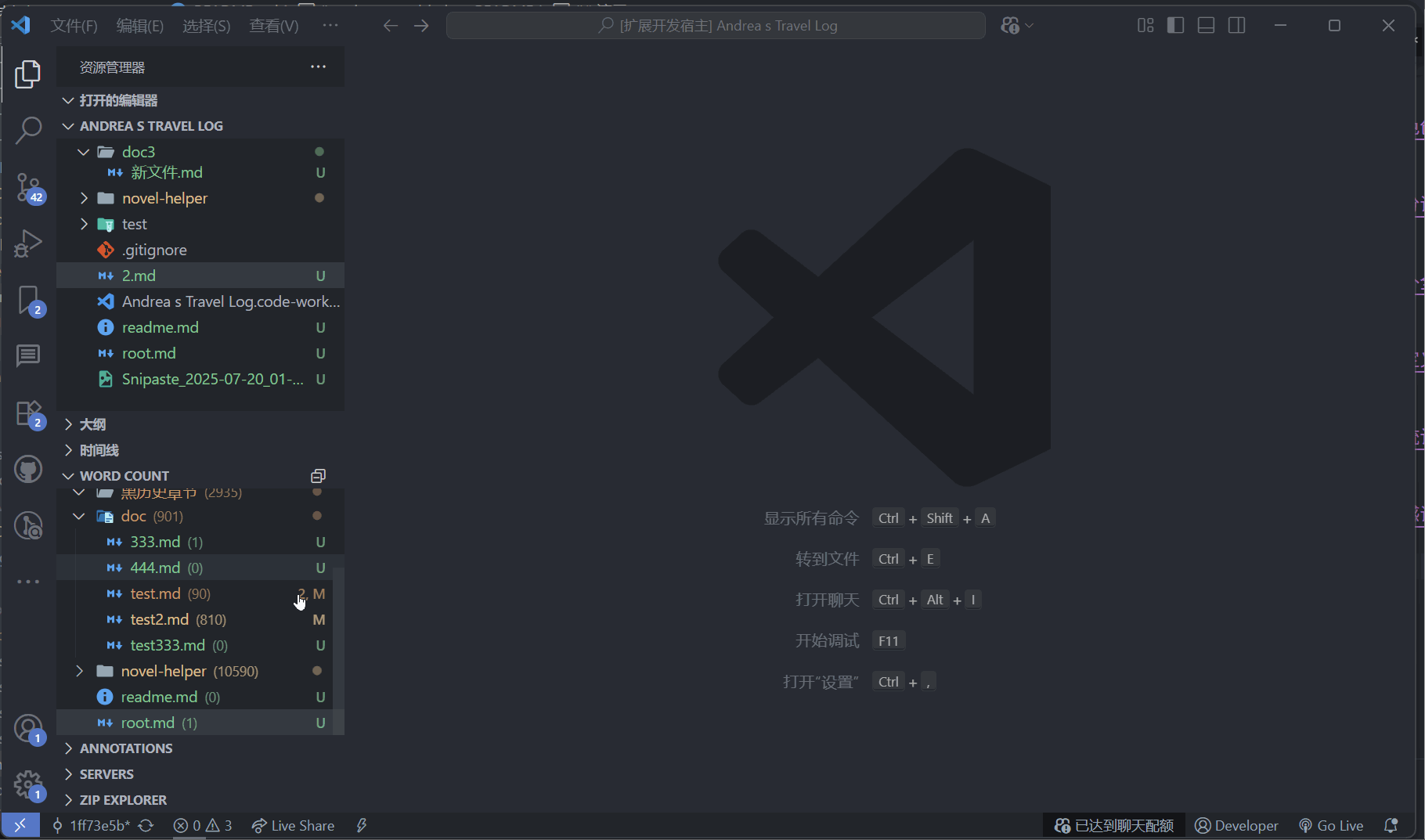
Task: Toggle bottom panel visibility
Action: coord(1207,26)
